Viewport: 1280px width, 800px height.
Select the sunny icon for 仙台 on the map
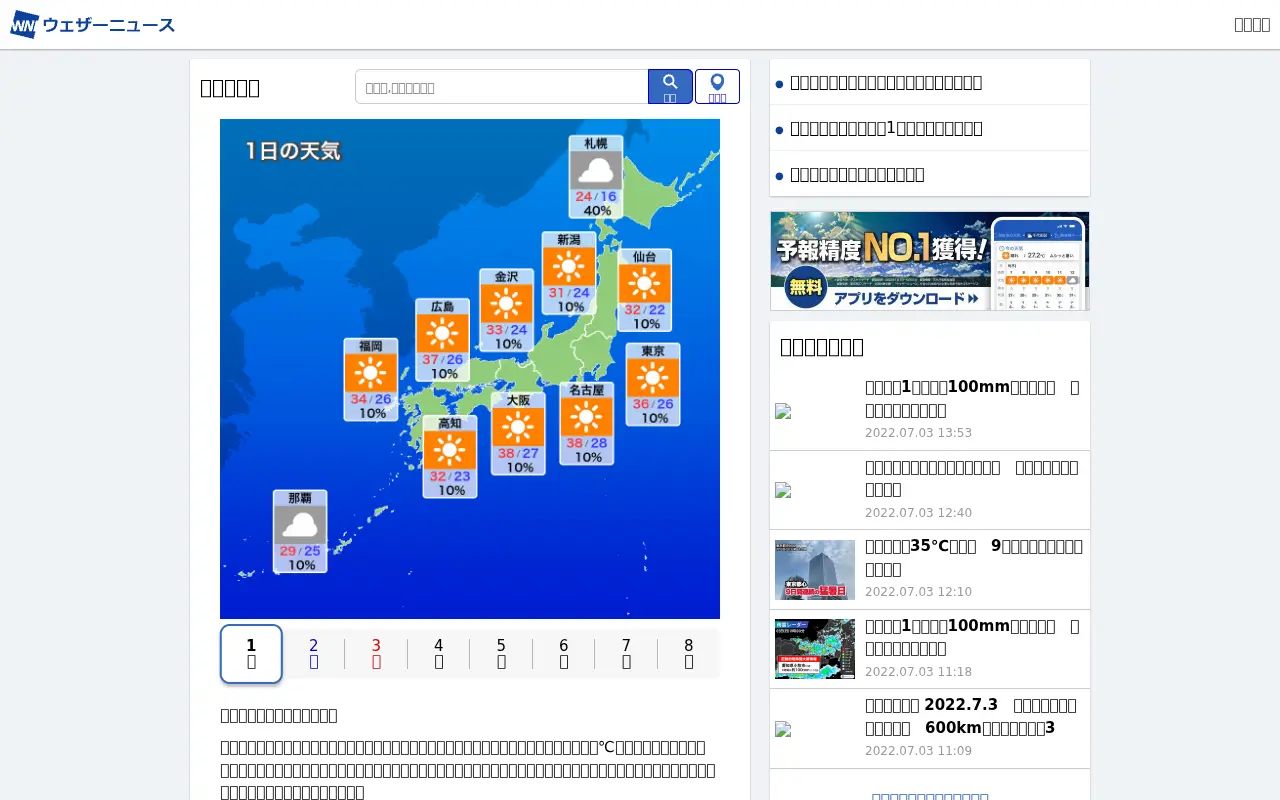pyautogui.click(x=645, y=284)
